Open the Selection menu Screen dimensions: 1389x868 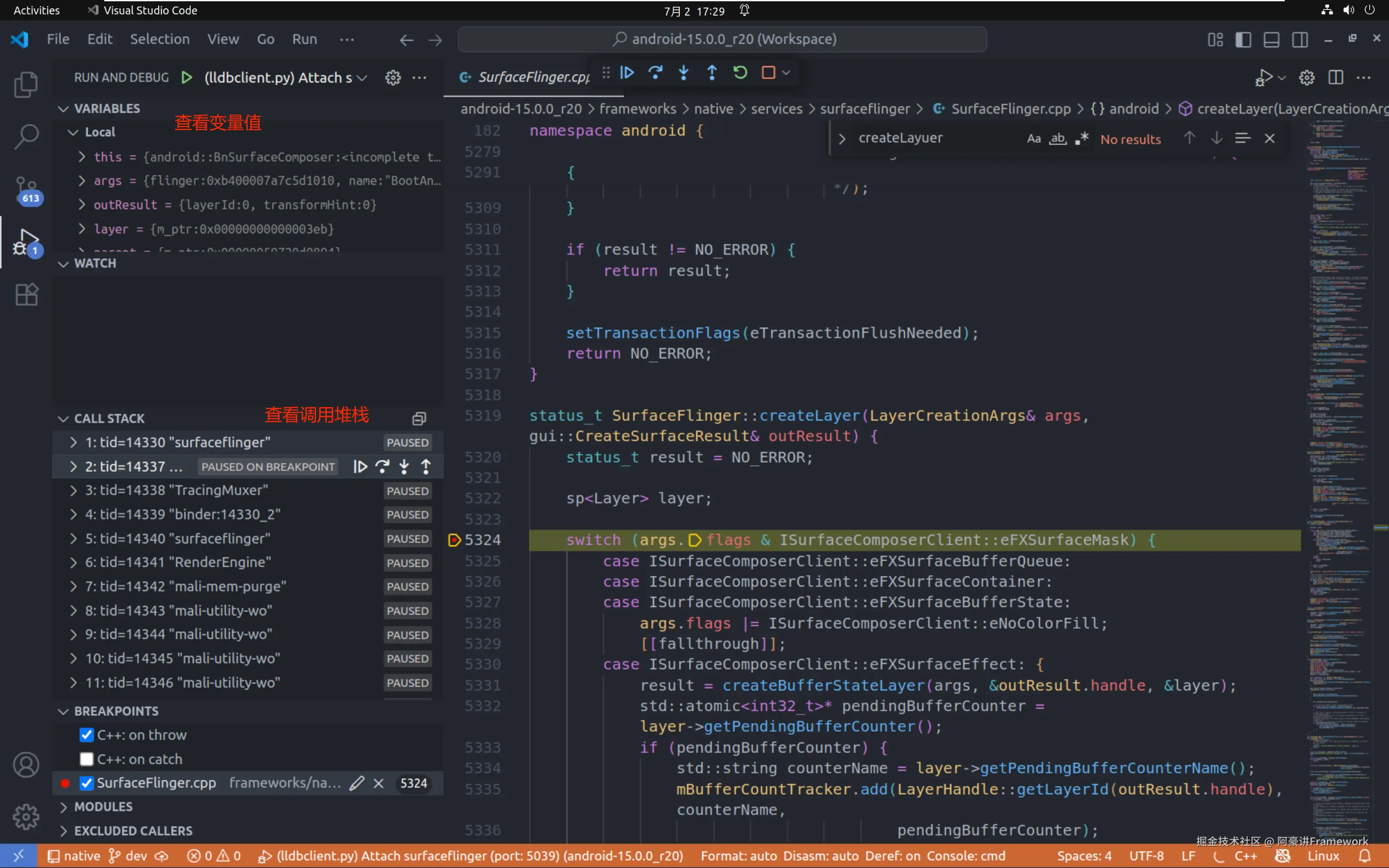pyautogui.click(x=160, y=39)
